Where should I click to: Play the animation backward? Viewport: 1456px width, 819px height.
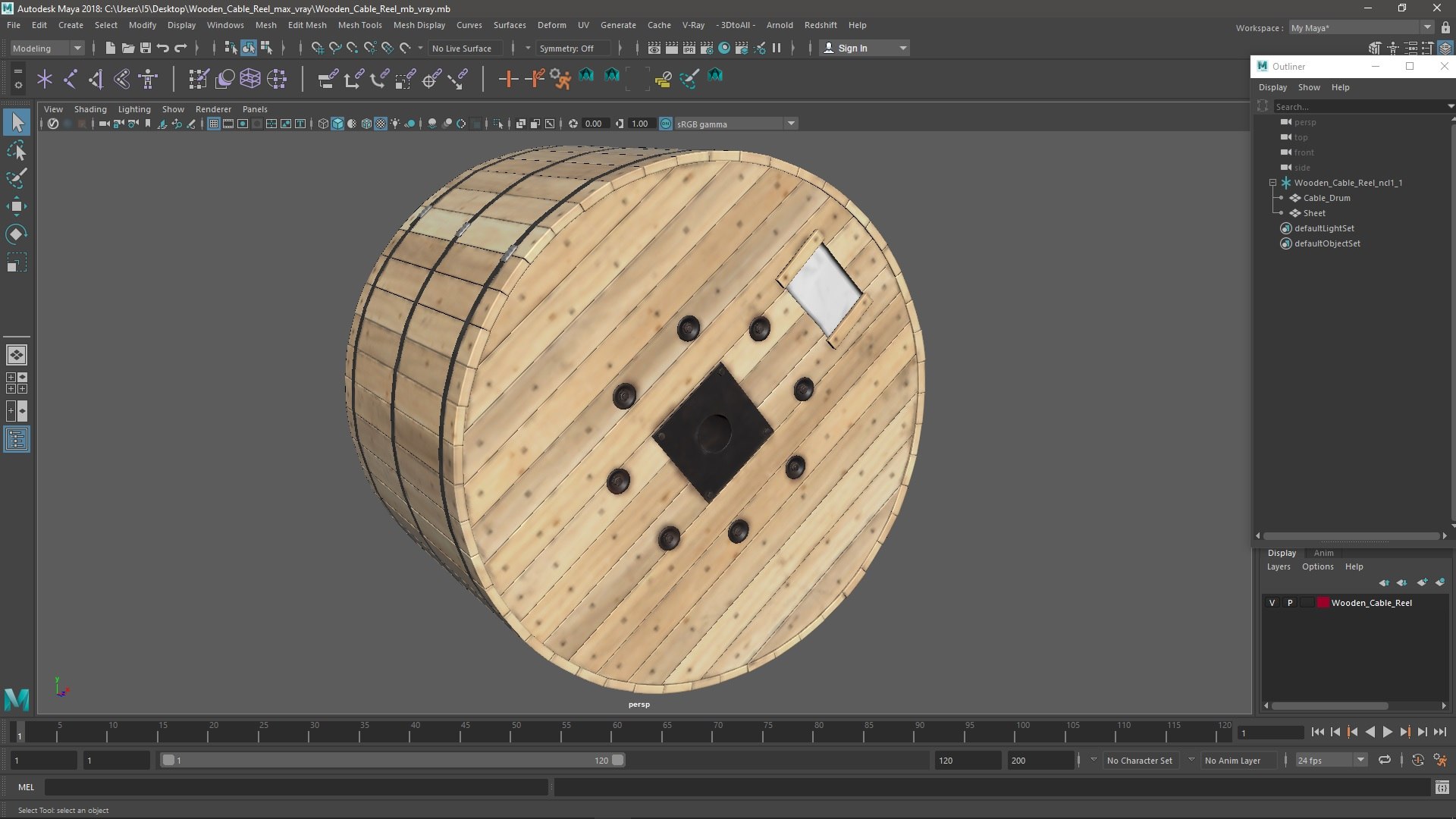[1370, 732]
